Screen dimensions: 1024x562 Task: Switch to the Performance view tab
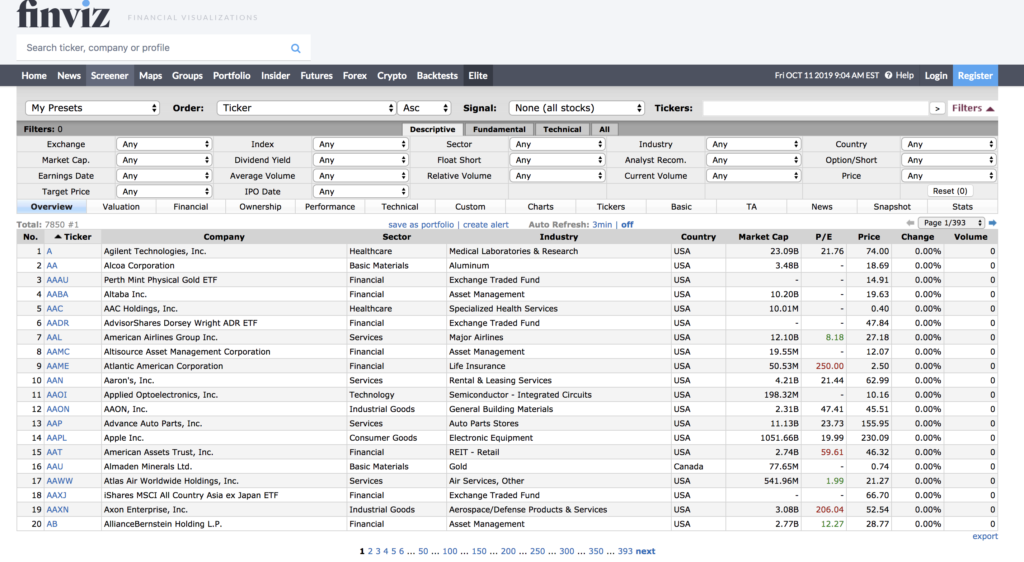point(330,207)
